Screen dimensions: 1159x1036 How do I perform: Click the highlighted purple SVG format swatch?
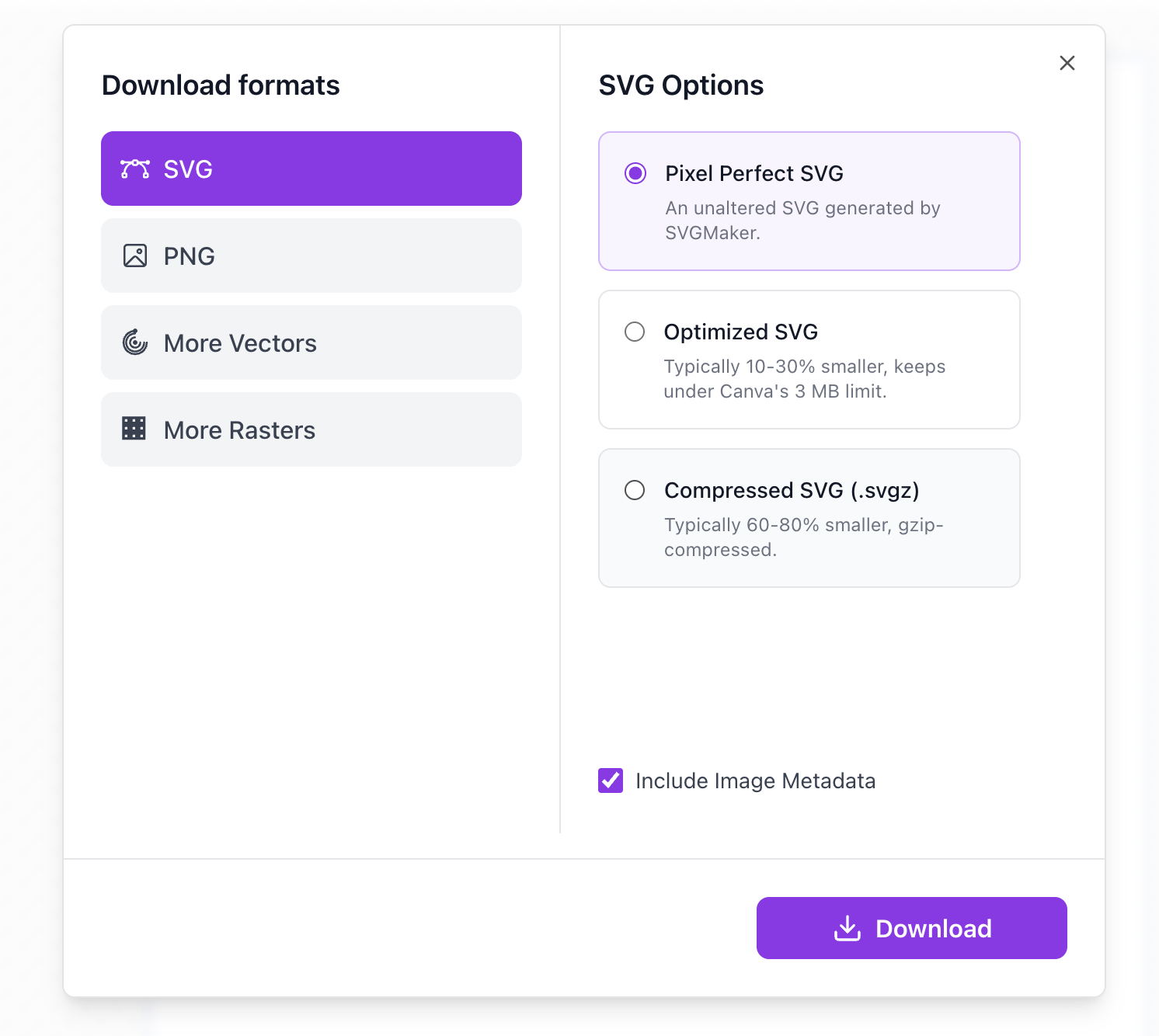coord(311,169)
